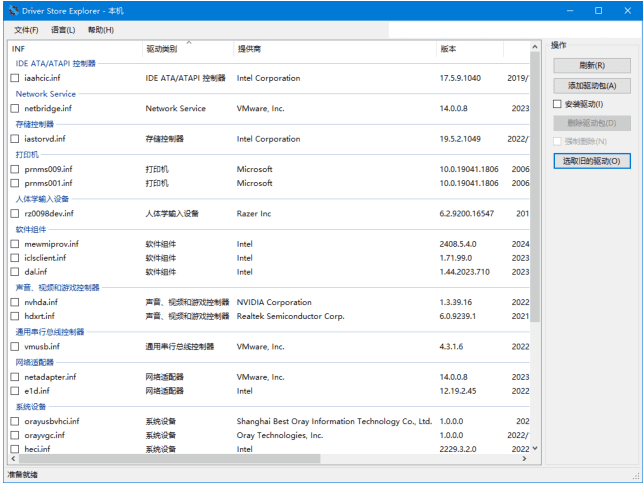Check the box for iaahcic.inf
Image resolution: width=644 pixels, height=484 pixels.
point(15,78)
